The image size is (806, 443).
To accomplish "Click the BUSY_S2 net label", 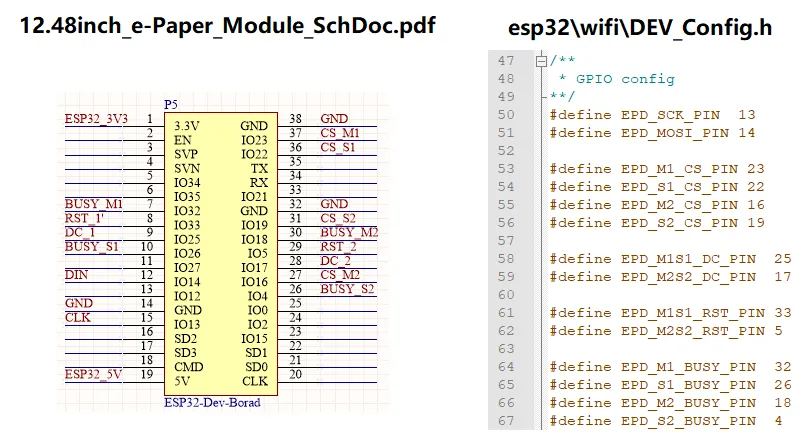I will (347, 289).
